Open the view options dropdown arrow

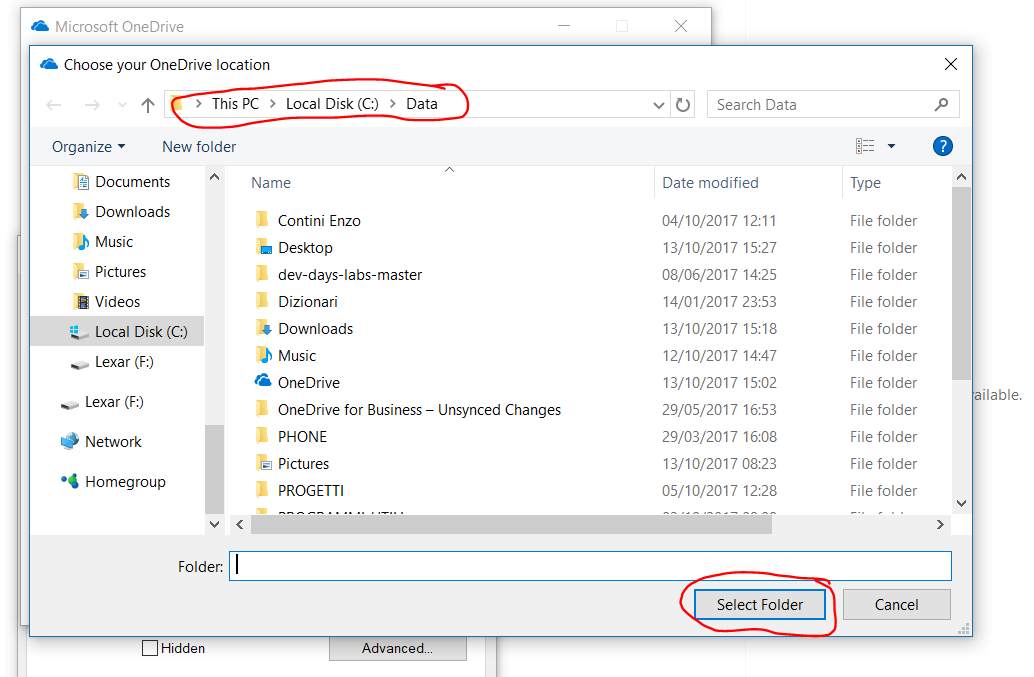[x=891, y=147]
